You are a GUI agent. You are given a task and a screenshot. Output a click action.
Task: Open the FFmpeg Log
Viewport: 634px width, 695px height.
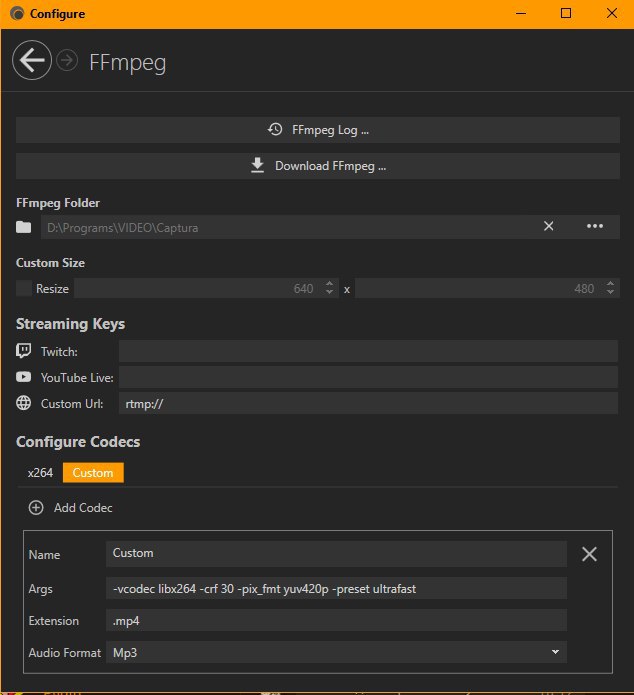click(x=317, y=130)
